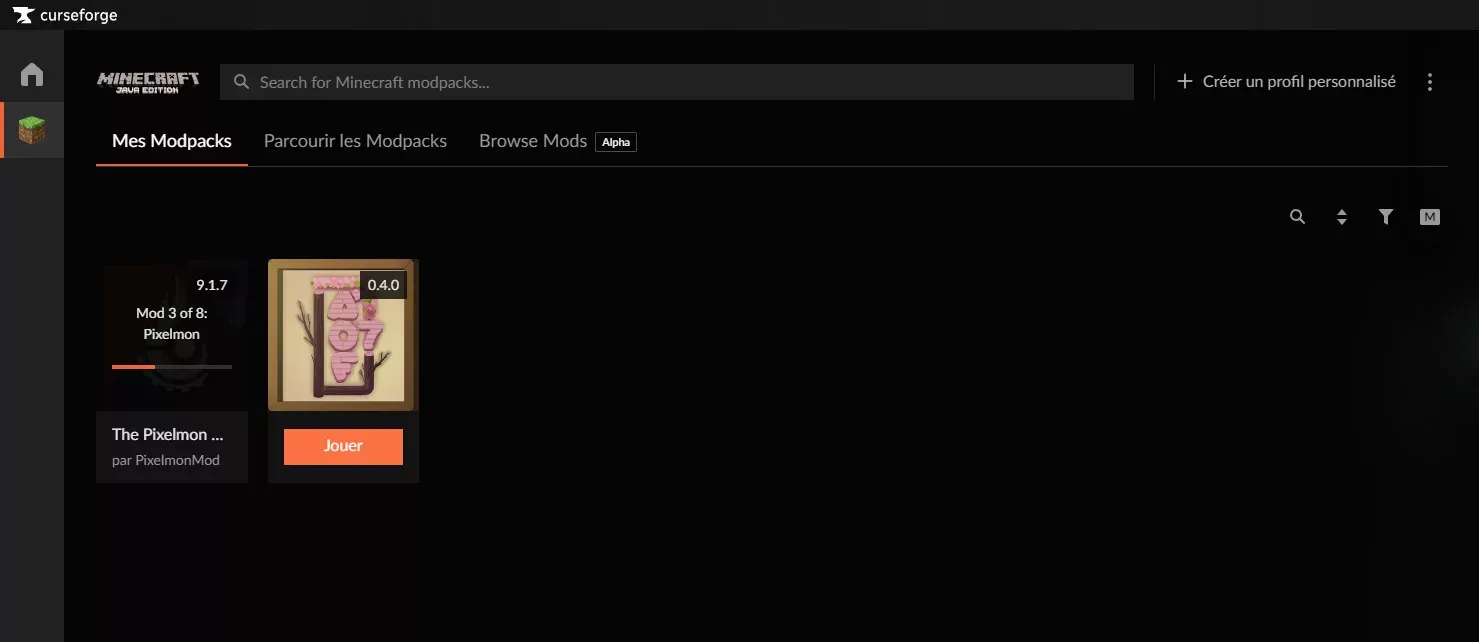
Task: Open Parcourir les Modpacks tab
Action: [x=355, y=141]
